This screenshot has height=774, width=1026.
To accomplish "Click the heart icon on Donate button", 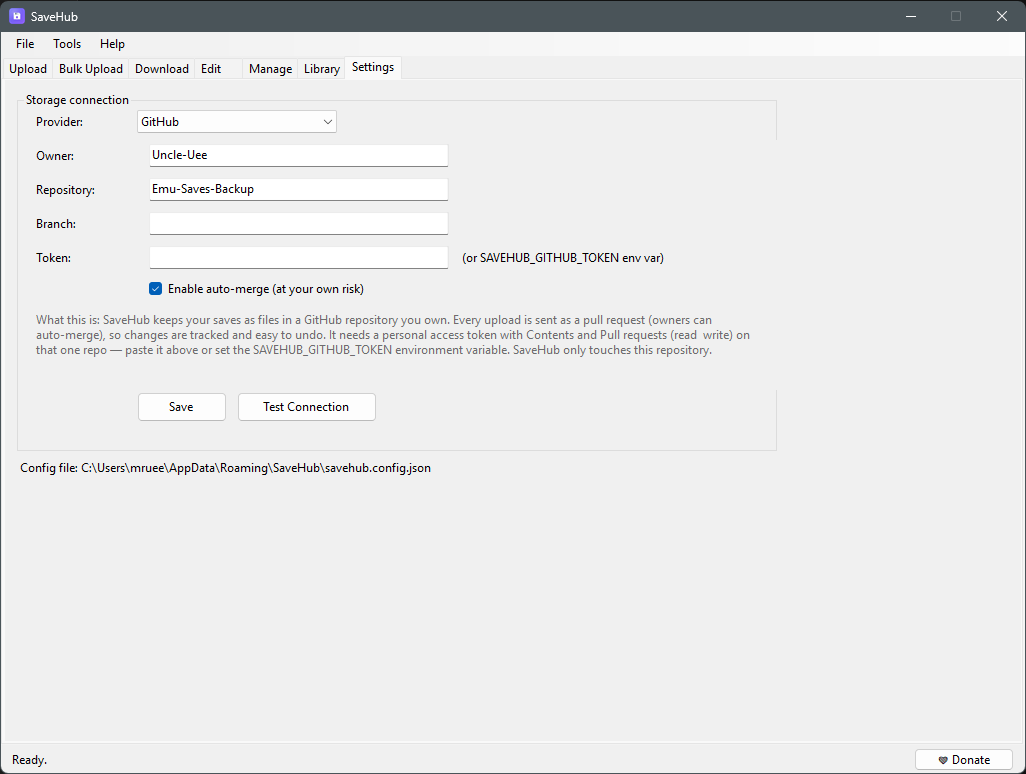I will pos(943,760).
